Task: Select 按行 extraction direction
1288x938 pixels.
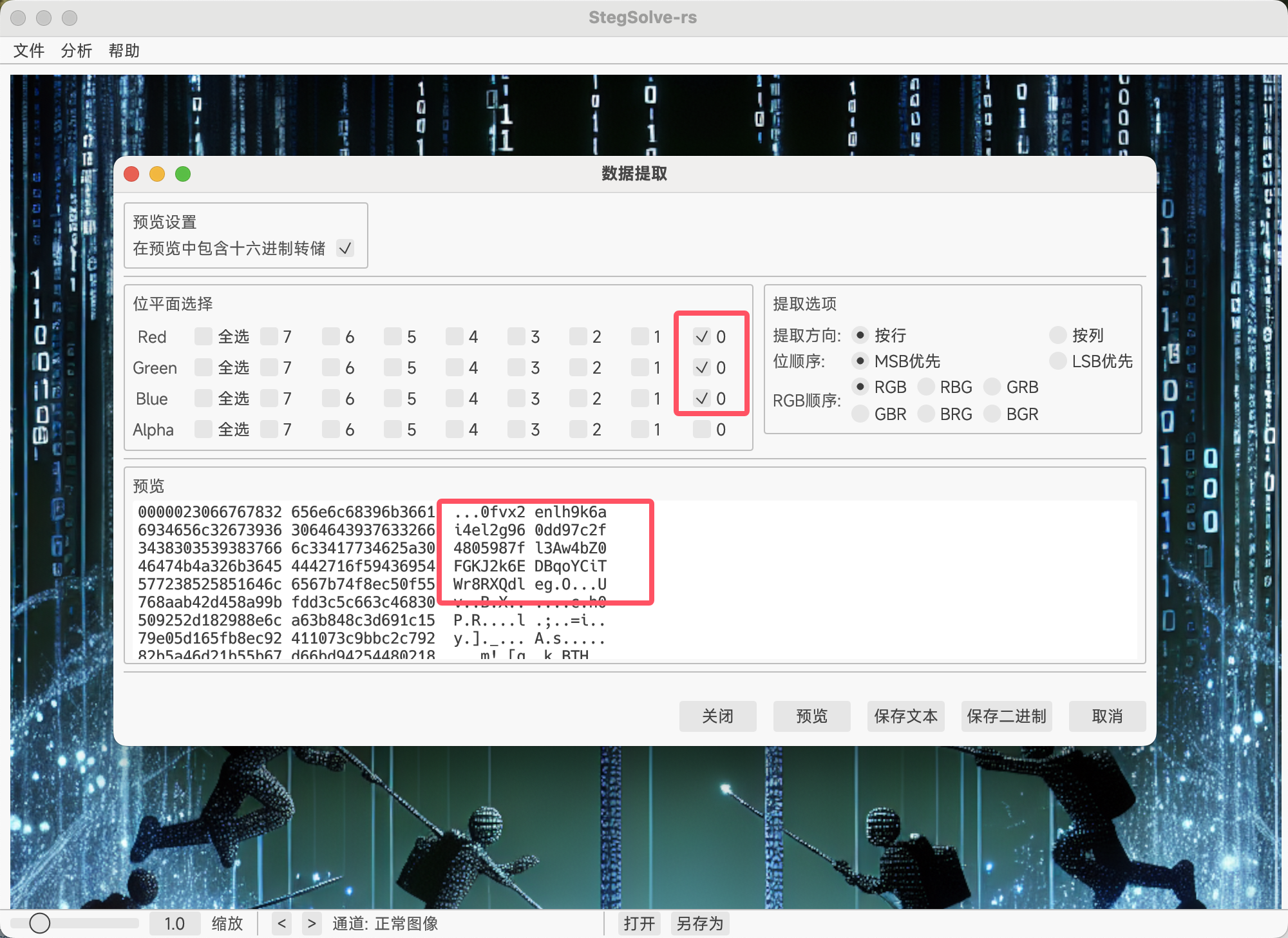Action: coord(860,335)
